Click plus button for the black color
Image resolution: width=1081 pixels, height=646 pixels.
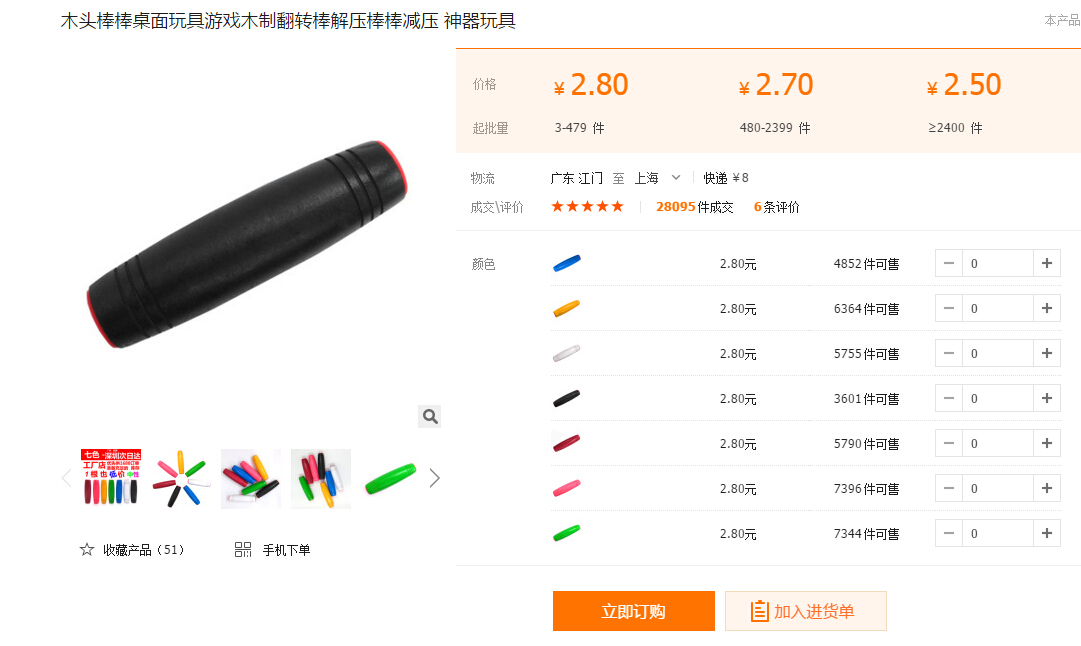[x=1047, y=398]
